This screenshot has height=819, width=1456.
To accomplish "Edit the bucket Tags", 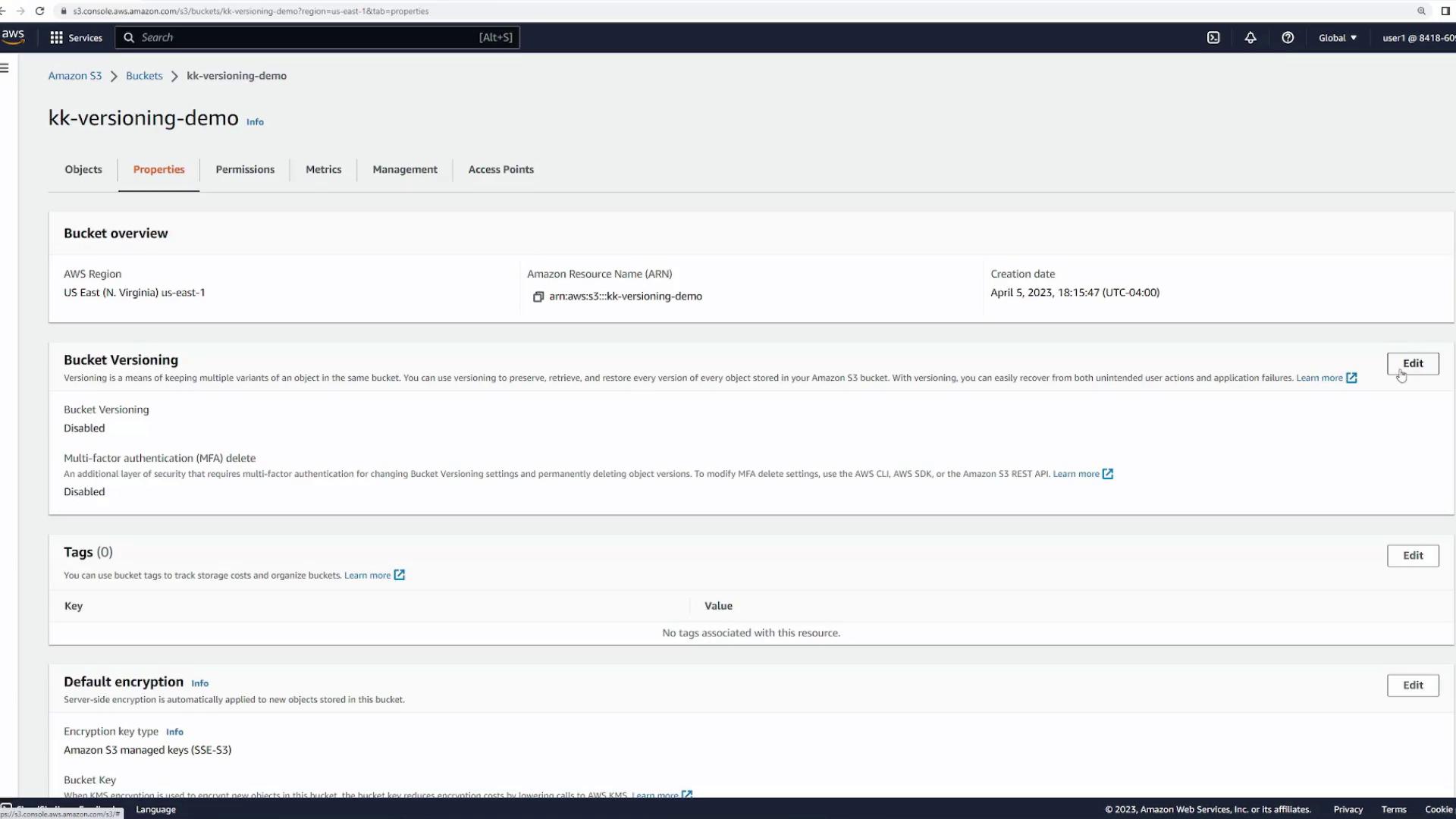I will [1412, 556].
